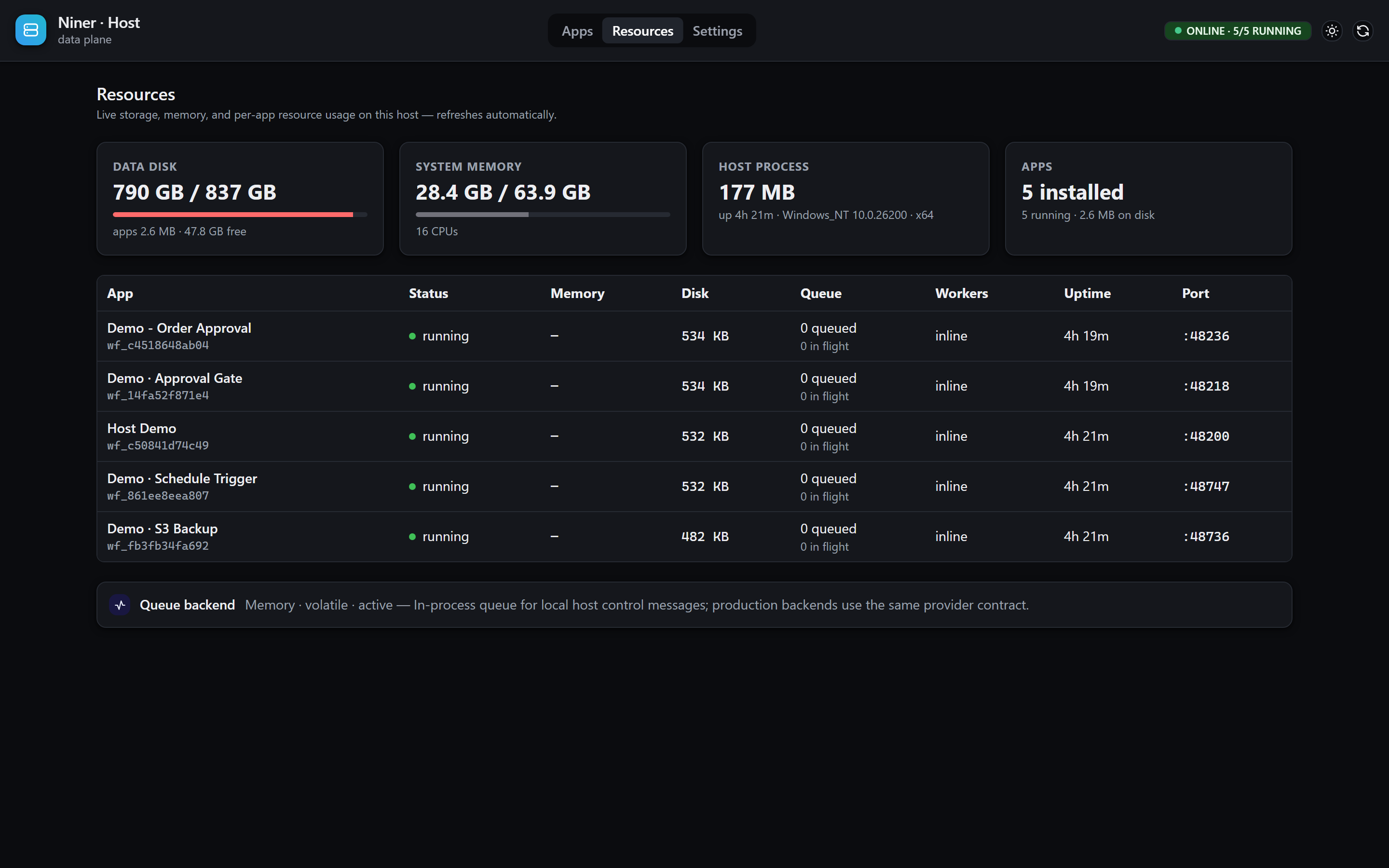Click the 534 KB disk value for Demo · Approval Gate
This screenshot has width=1389, height=868.
click(705, 386)
